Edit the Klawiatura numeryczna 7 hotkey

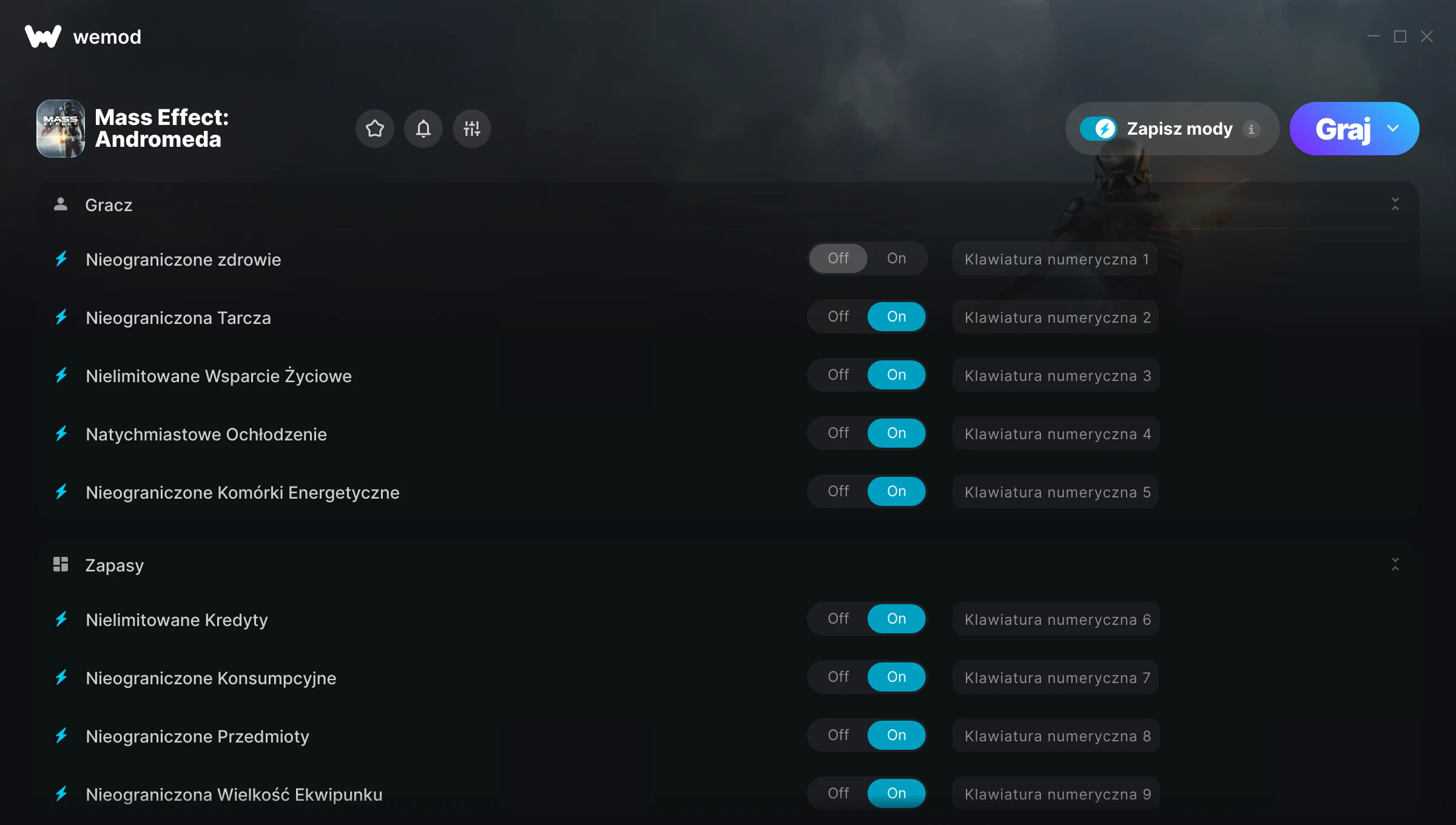click(1056, 678)
